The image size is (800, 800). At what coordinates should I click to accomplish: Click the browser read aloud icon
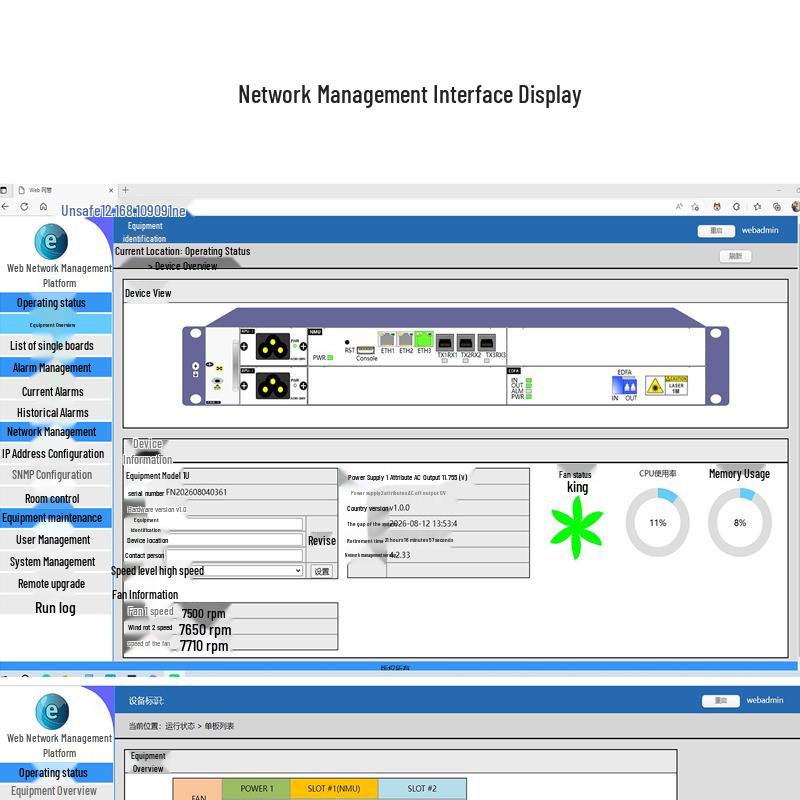click(679, 207)
